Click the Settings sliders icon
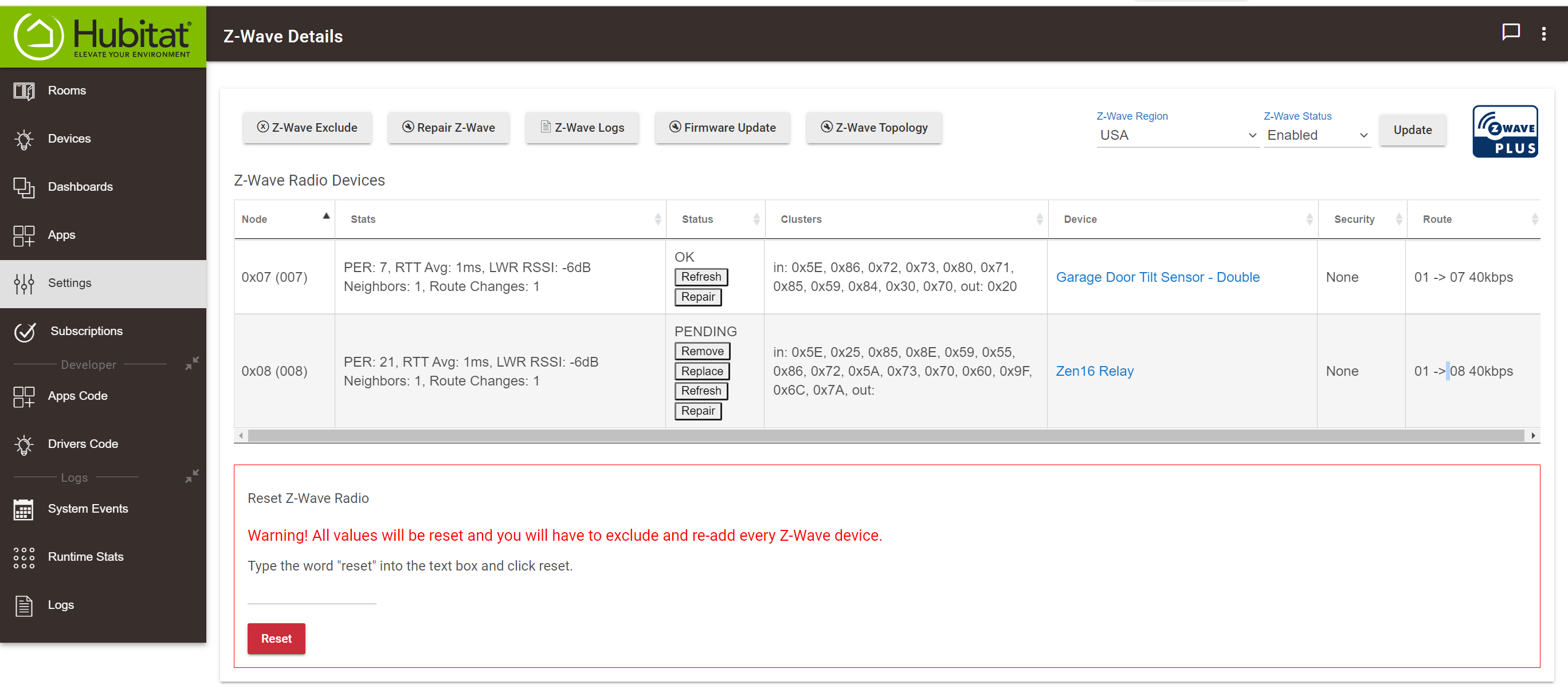Screen dimensions: 1568x700 click(x=23, y=283)
